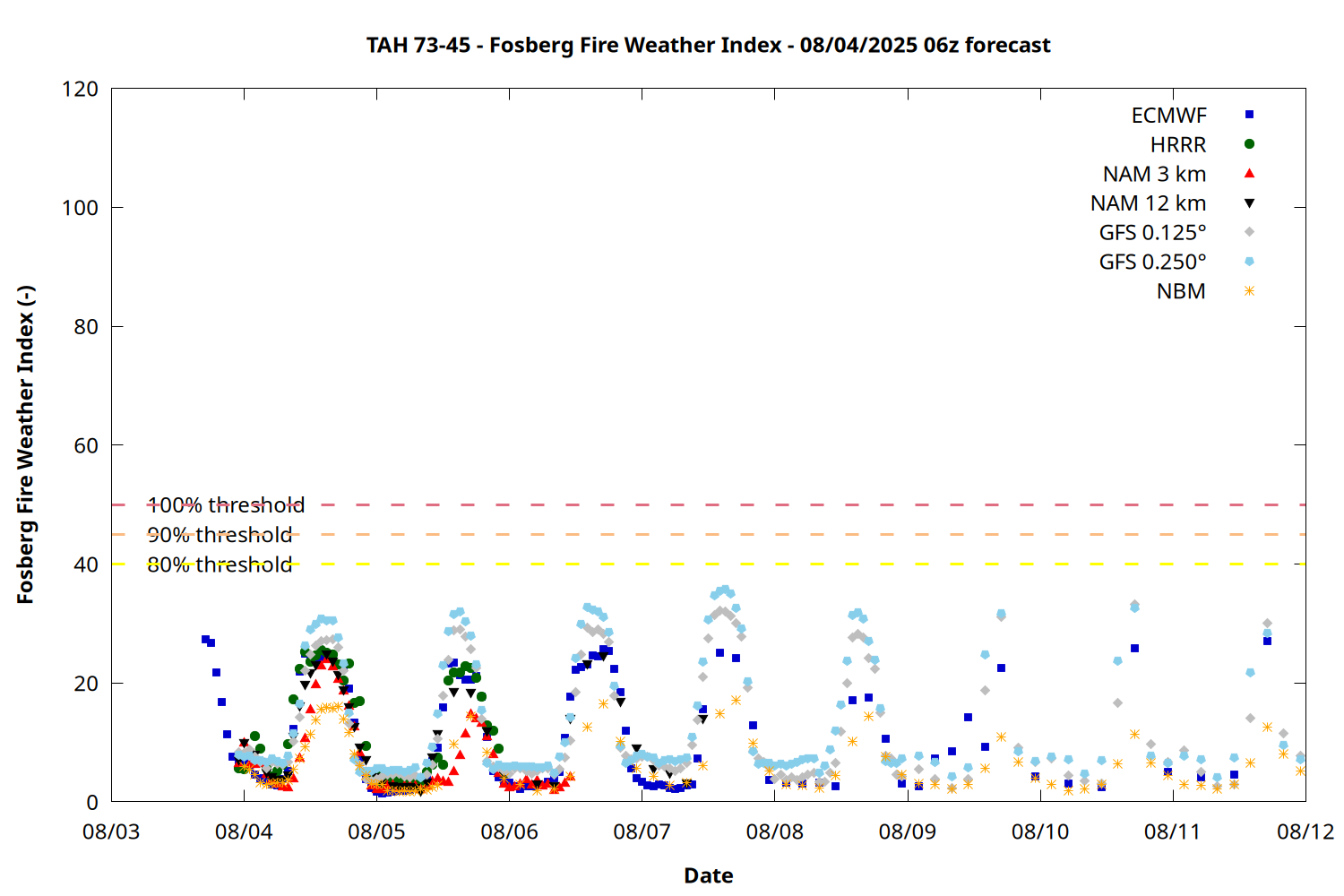This screenshot has height=896, width=1344.
Task: Click the chart title text
Action: coord(708,45)
